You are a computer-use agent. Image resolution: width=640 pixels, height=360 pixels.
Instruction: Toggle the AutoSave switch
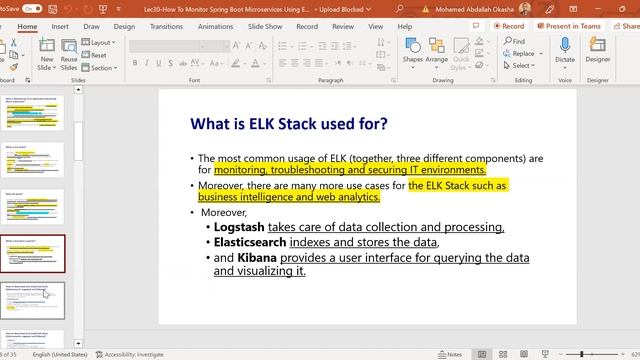(32, 9)
